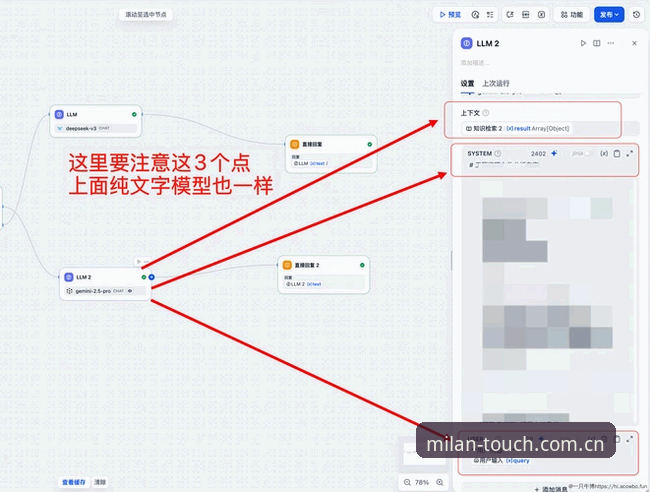The image size is (650, 492).
Task: Click the blue LLM icon on the LLM node
Action: 59,114
